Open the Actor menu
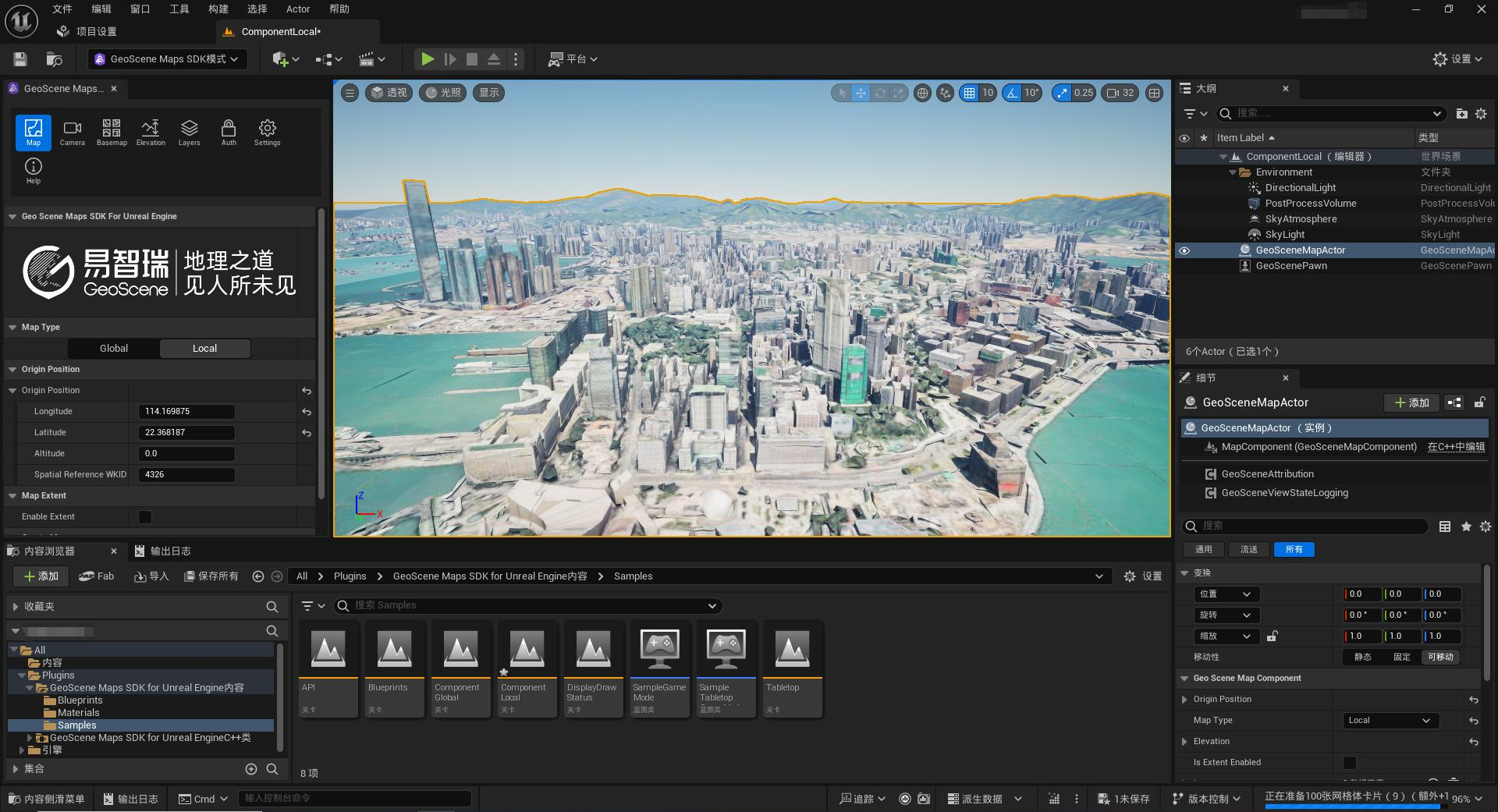Image resolution: width=1498 pixels, height=812 pixels. tap(298, 9)
